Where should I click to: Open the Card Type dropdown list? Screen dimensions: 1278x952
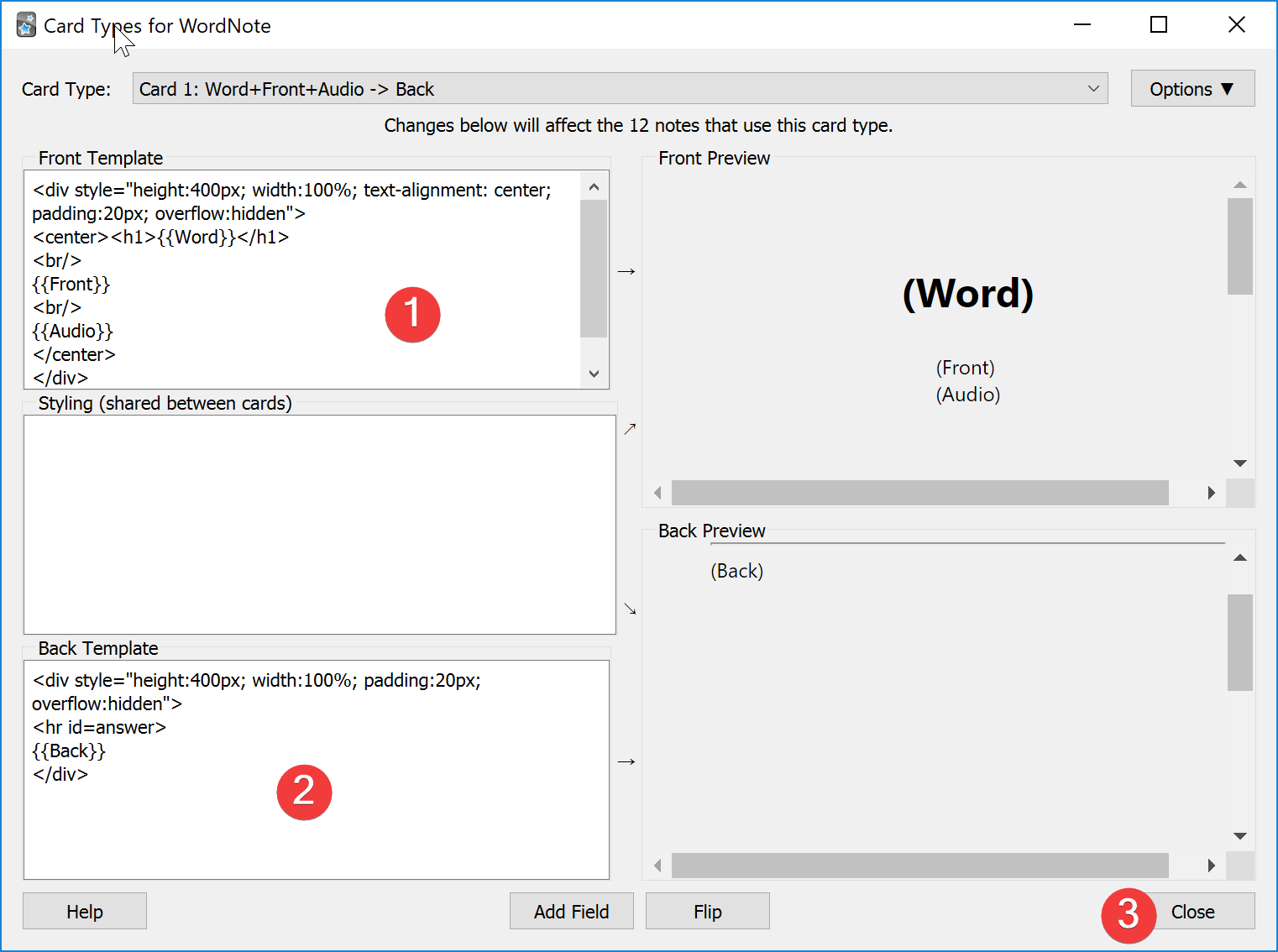(620, 89)
